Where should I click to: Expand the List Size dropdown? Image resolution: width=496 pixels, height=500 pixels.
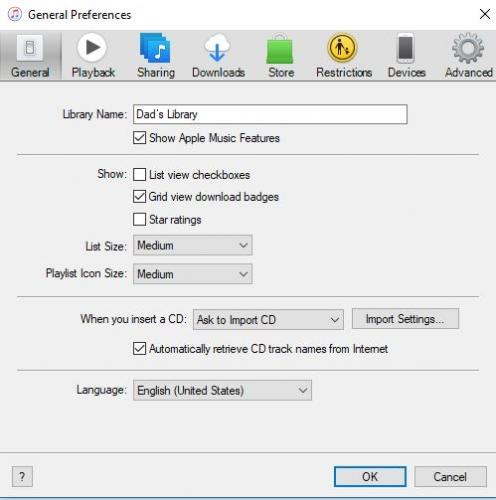click(x=193, y=245)
